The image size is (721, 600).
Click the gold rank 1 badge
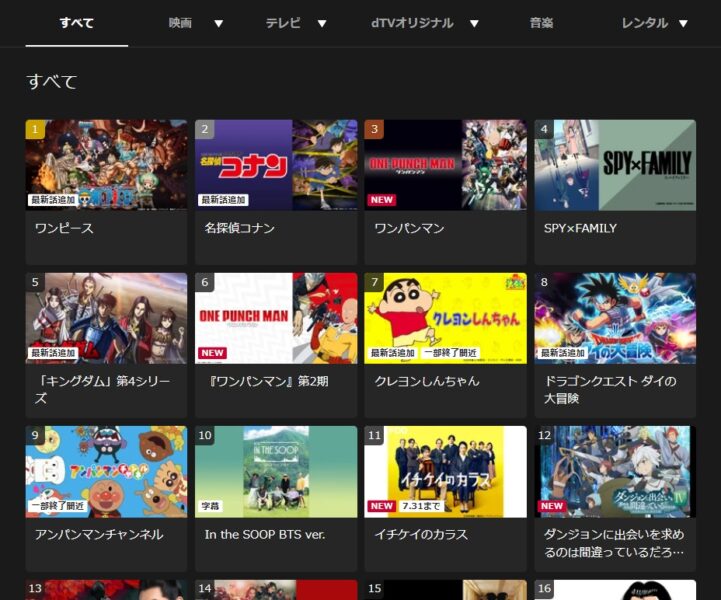coord(35,129)
